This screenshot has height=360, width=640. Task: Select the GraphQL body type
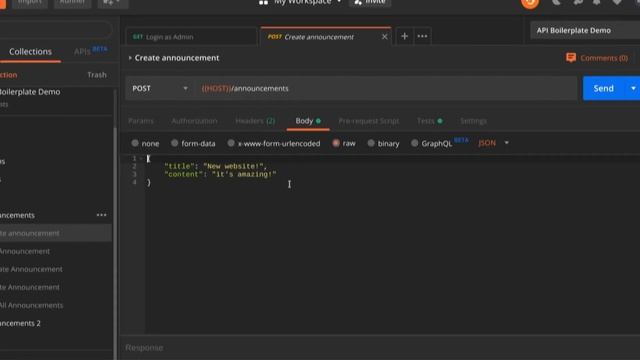click(414, 143)
